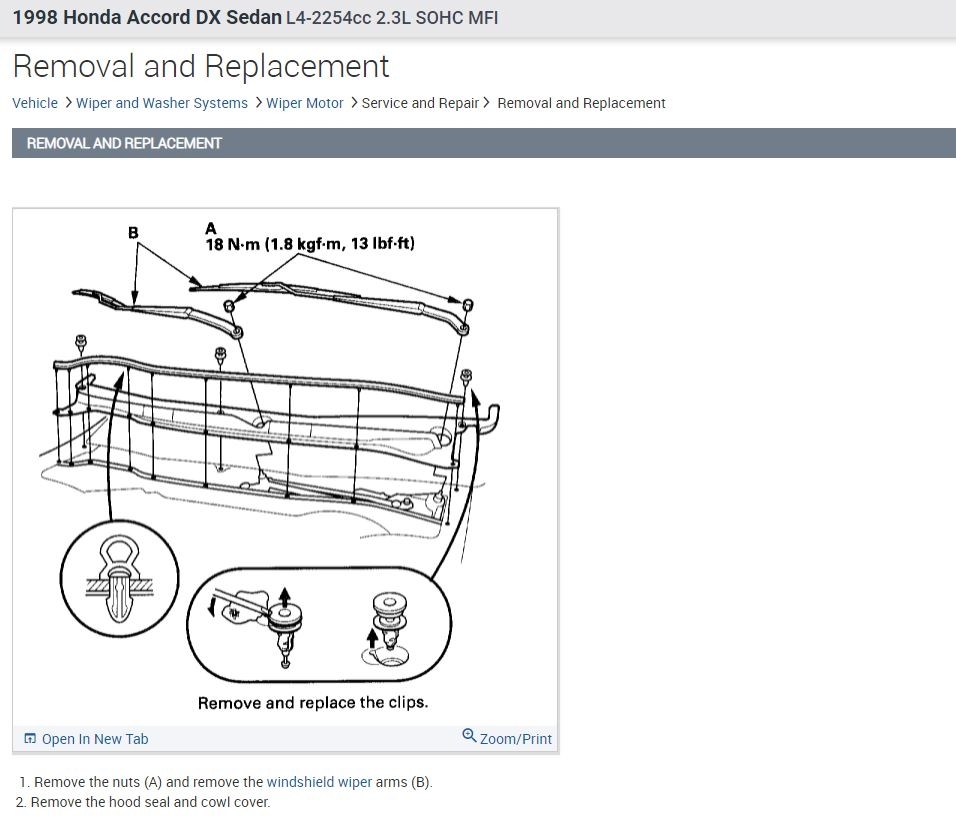Click the Removal and Replacement page heading

click(201, 66)
